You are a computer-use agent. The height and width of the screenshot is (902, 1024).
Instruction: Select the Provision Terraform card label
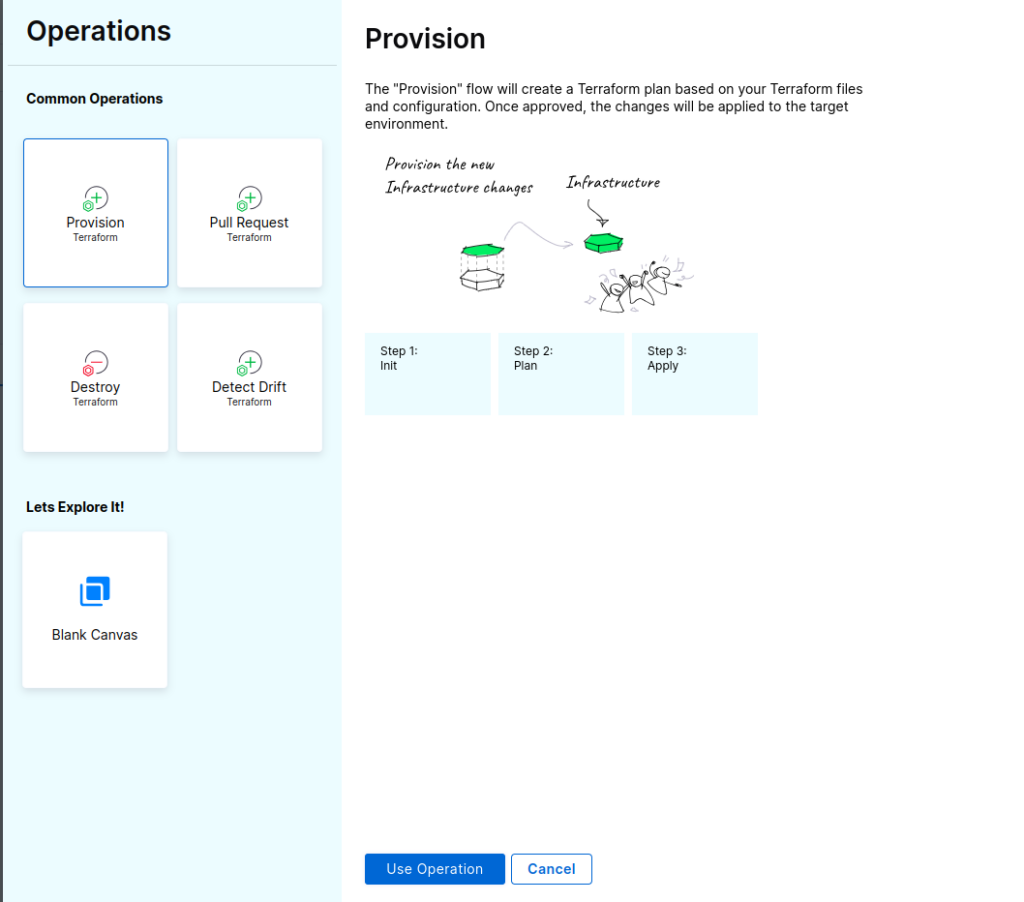click(95, 223)
